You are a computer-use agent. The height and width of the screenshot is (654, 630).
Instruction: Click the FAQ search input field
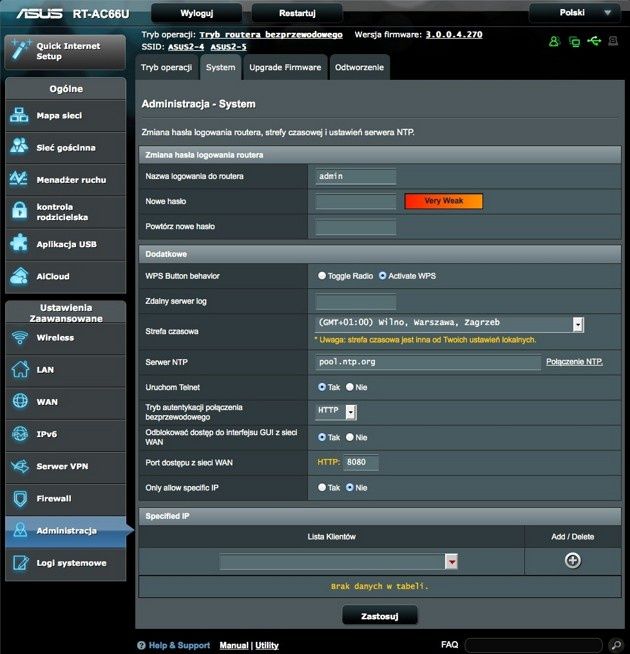534,645
